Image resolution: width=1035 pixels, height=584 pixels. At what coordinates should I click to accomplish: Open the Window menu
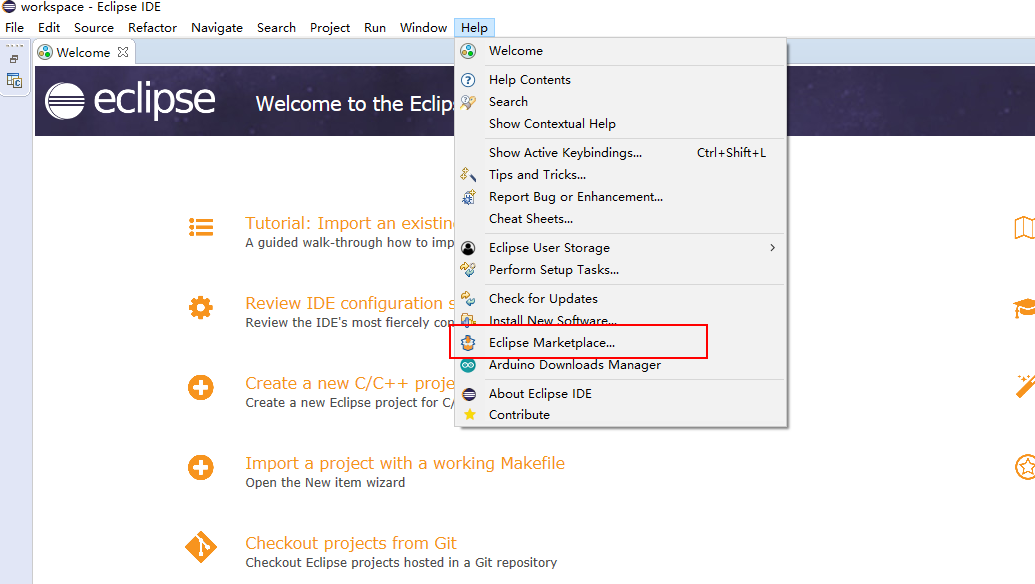[x=423, y=28]
